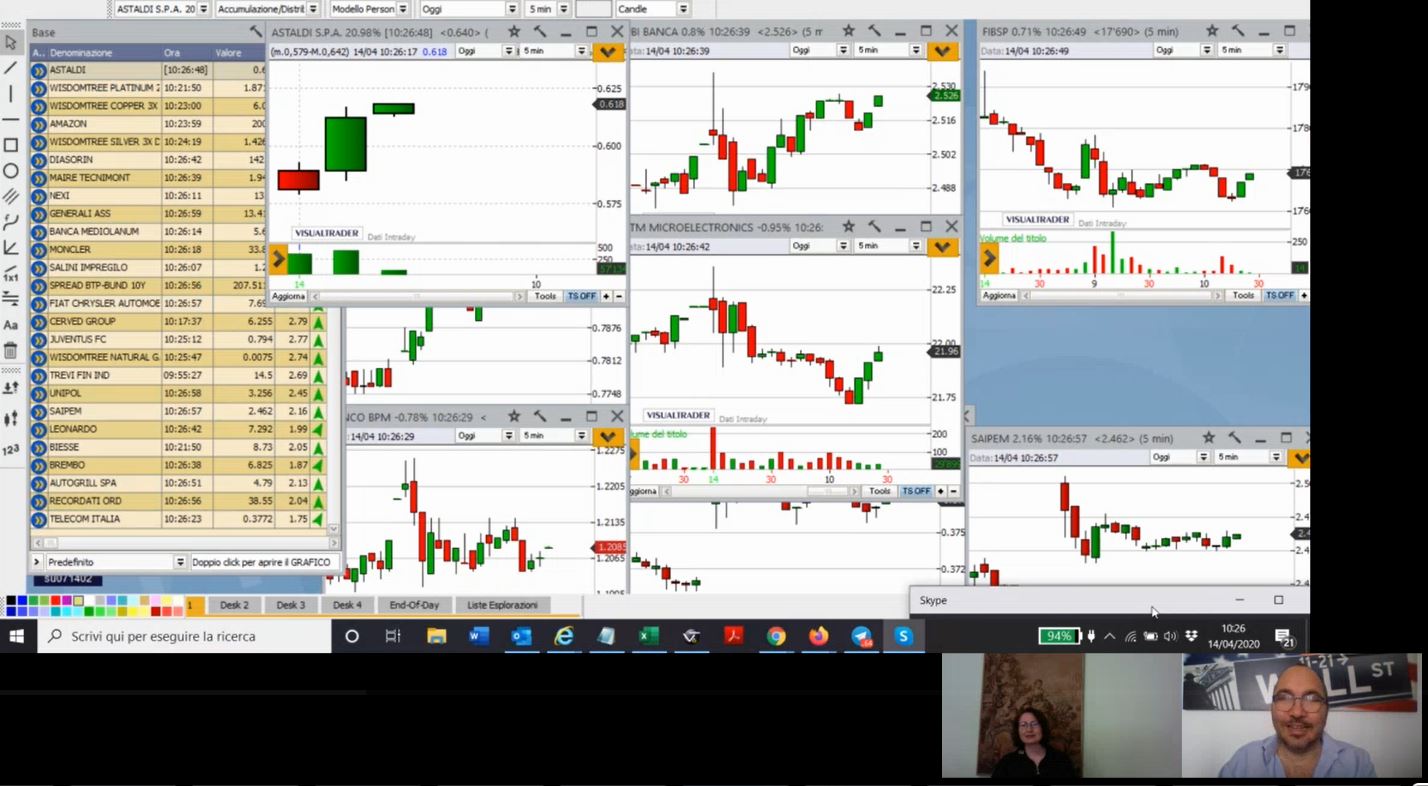Click the Windows search box
Image resolution: width=1428 pixels, height=786 pixels.
(x=184, y=636)
